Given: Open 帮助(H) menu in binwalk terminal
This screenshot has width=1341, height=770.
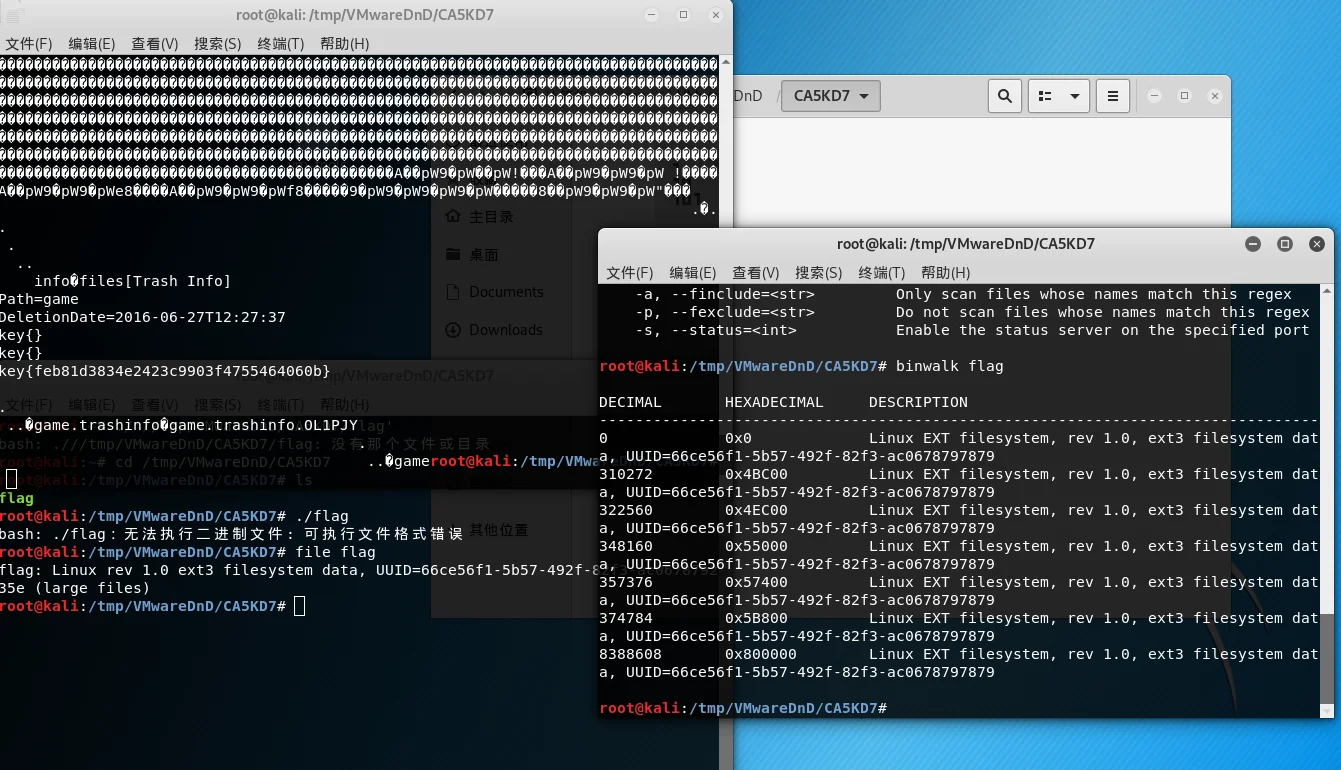Looking at the screenshot, I should click(946, 273).
